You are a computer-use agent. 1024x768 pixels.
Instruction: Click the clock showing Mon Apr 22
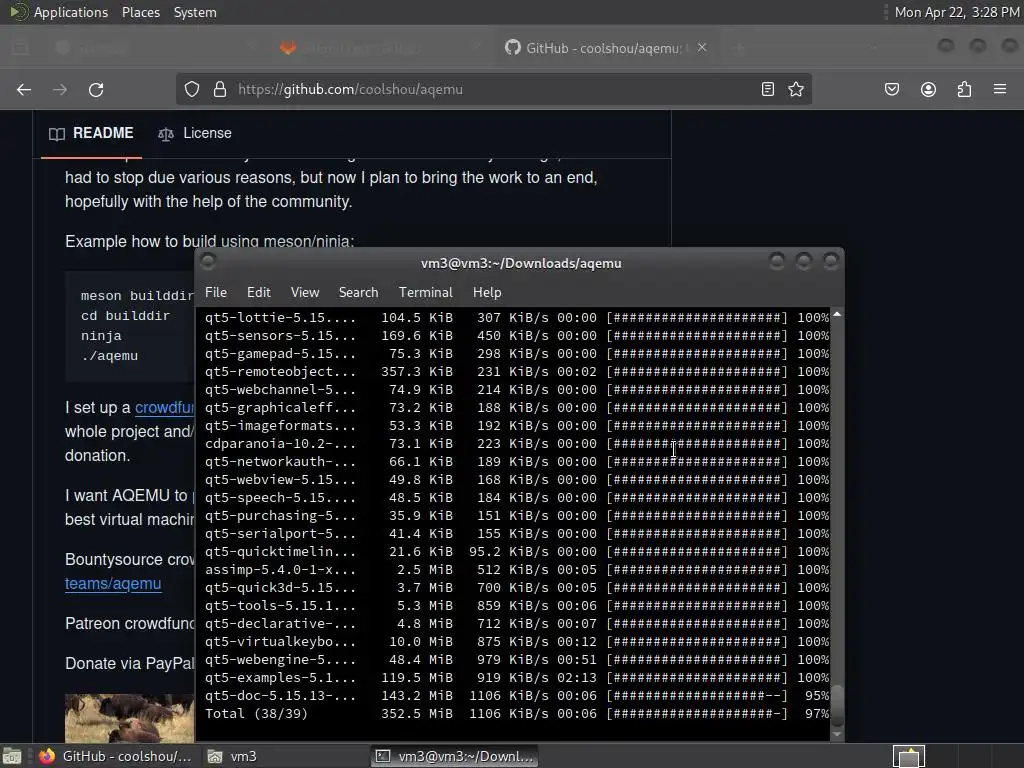[x=957, y=12]
